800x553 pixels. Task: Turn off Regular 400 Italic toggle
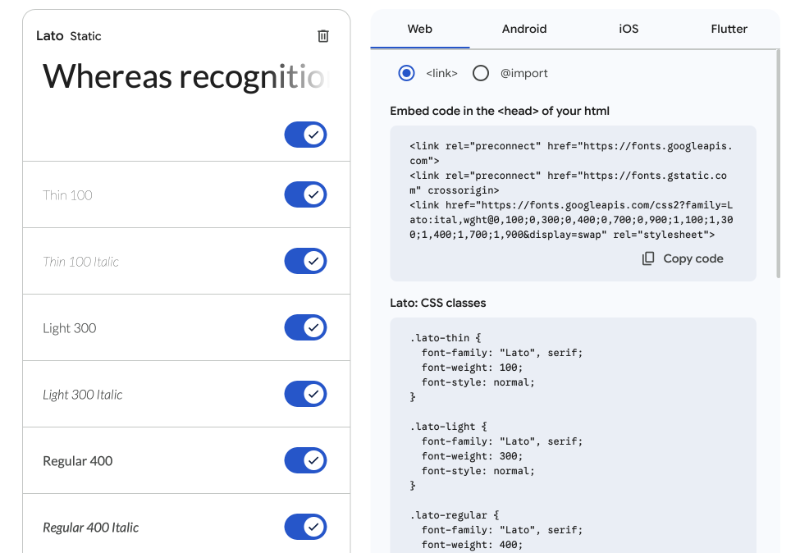tap(306, 526)
